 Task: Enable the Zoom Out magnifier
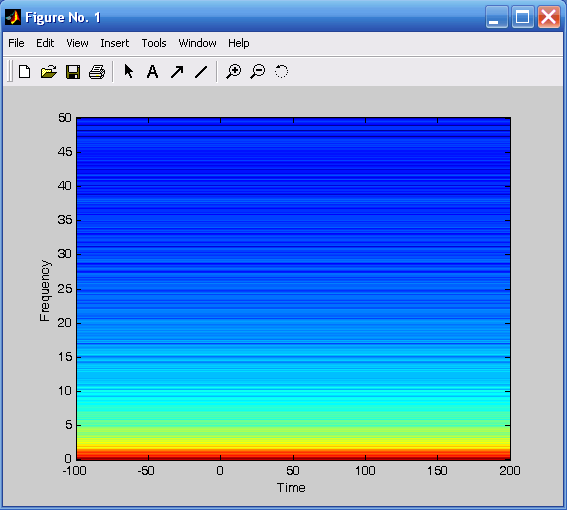click(257, 71)
